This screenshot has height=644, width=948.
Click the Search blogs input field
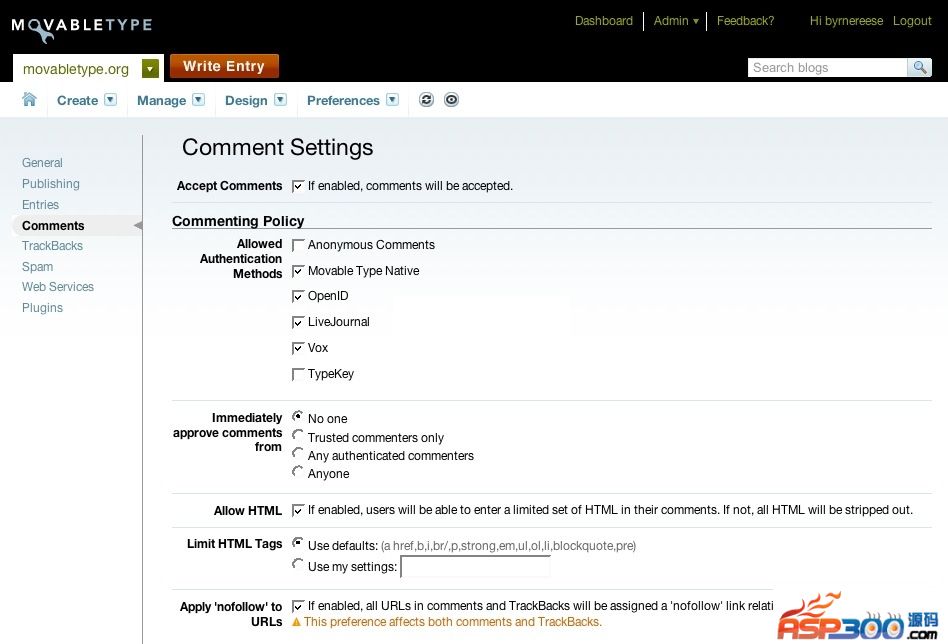(x=827, y=67)
